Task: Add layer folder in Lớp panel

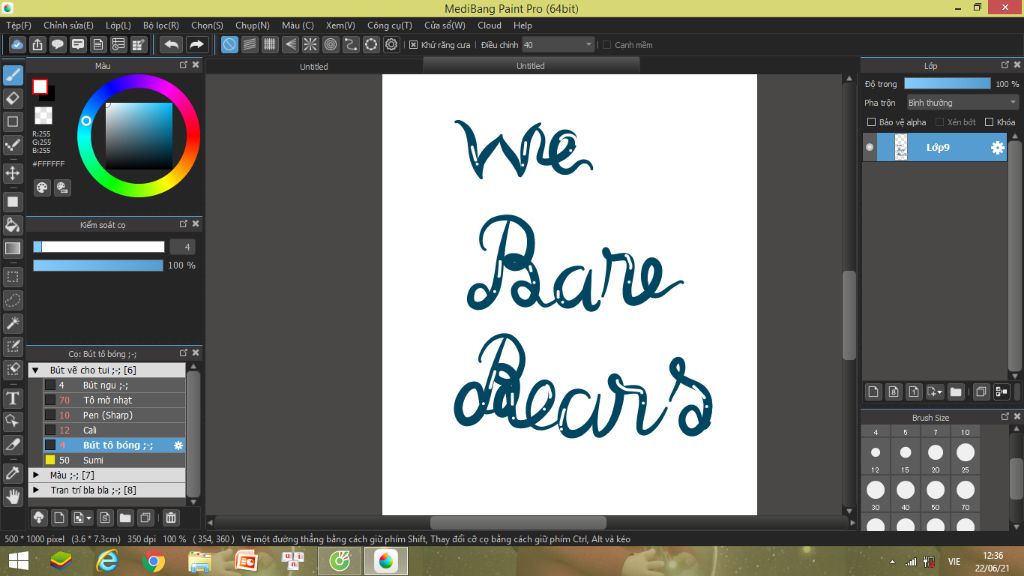Action: point(956,392)
